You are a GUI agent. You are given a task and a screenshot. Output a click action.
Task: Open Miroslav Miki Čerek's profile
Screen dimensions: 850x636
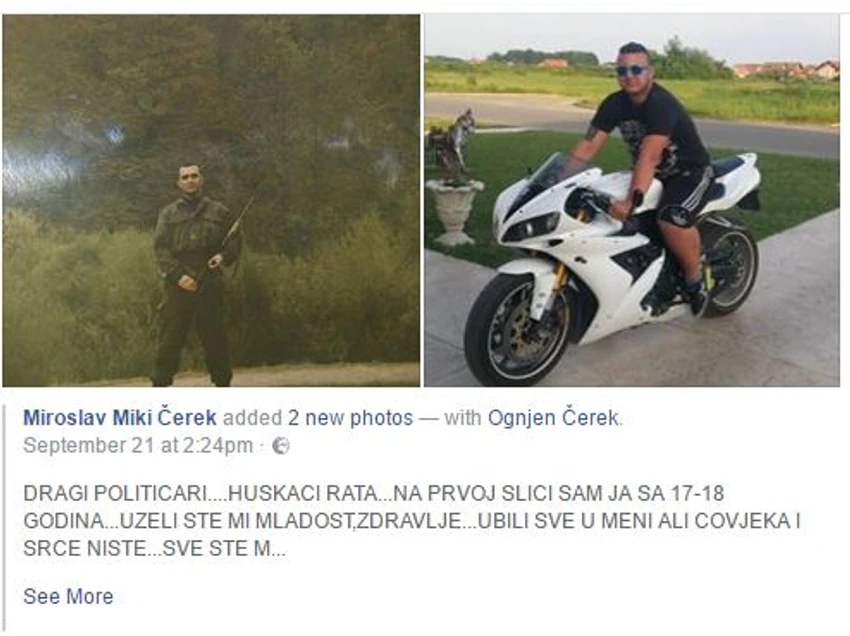pyautogui.click(x=120, y=417)
